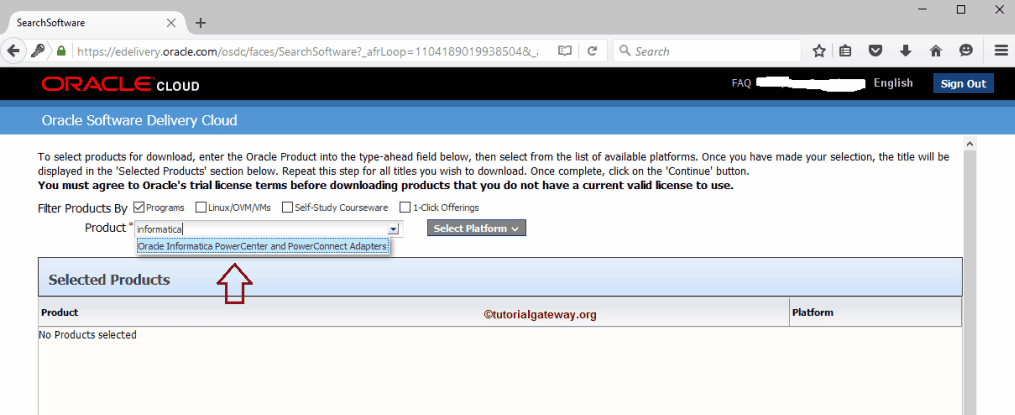Uncheck the Programs filter checkbox
The width and height of the screenshot is (1015, 415).
pos(139,208)
